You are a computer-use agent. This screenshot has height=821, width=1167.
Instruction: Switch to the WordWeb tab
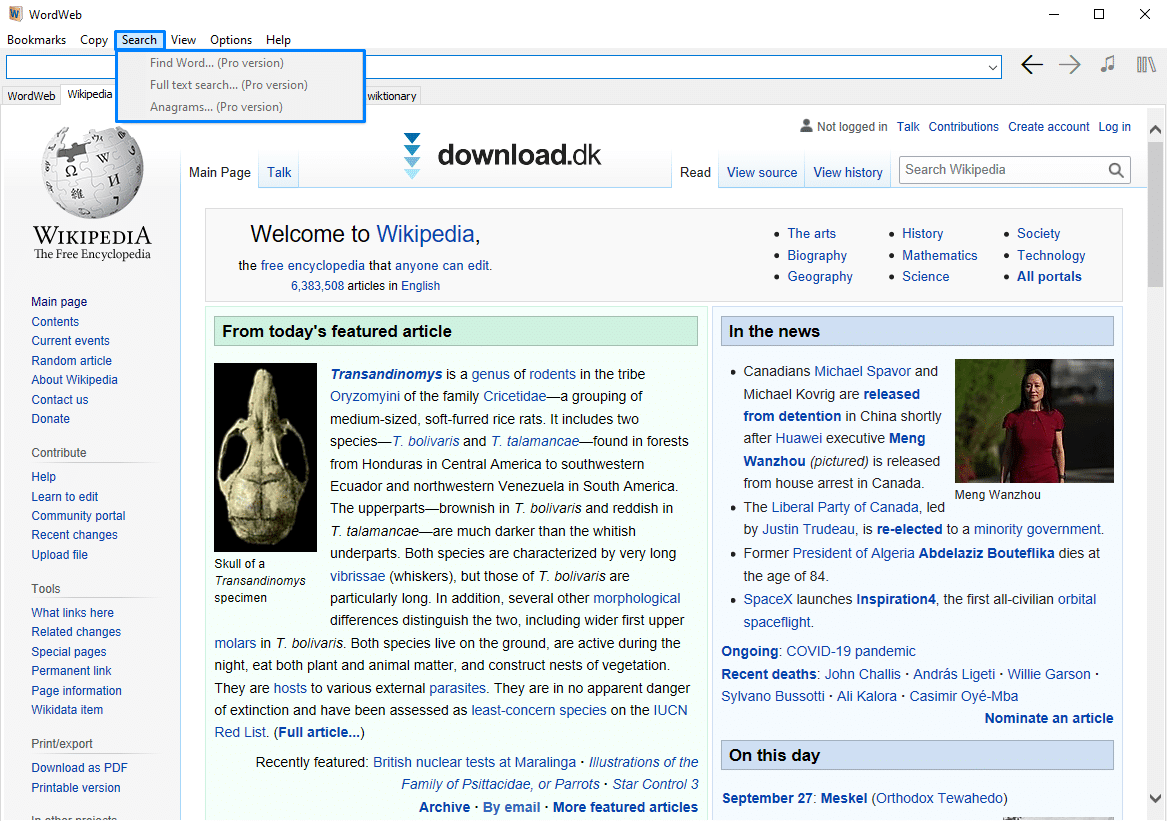[x=31, y=96]
